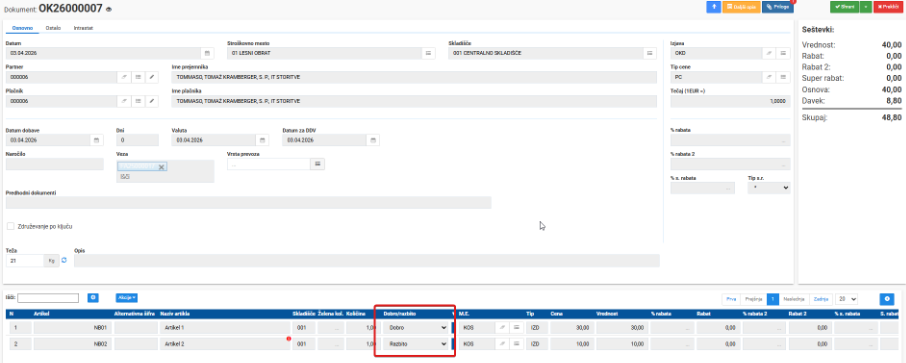Screen dimensions: 906x363
Task: Open the Izjava lookup list icon
Action: pyautogui.click(x=784, y=53)
